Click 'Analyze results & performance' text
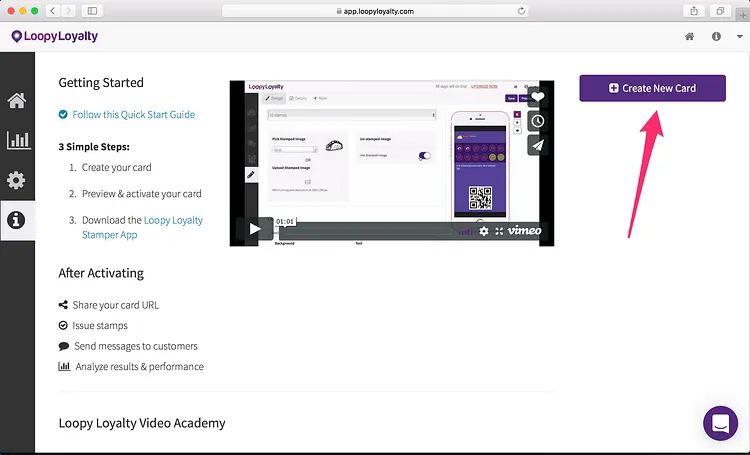The height and width of the screenshot is (455, 750). (x=140, y=366)
